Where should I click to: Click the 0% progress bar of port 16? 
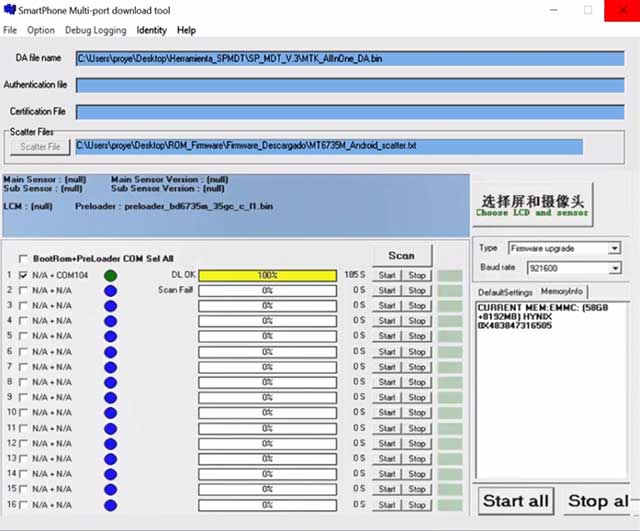tap(268, 505)
